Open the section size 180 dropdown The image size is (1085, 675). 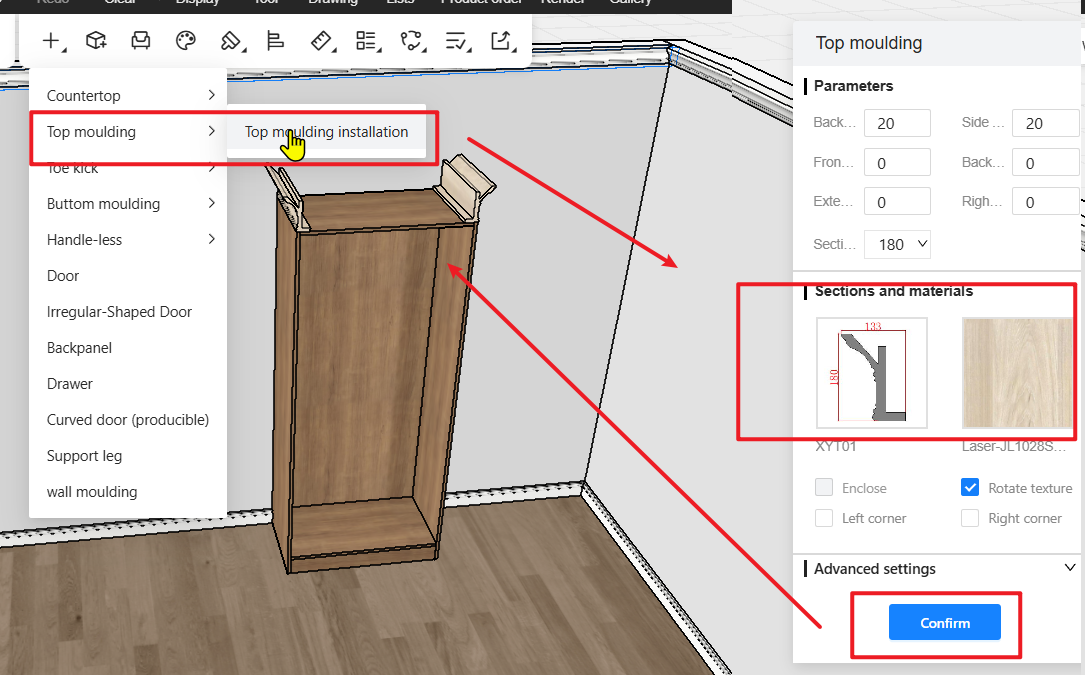point(897,244)
